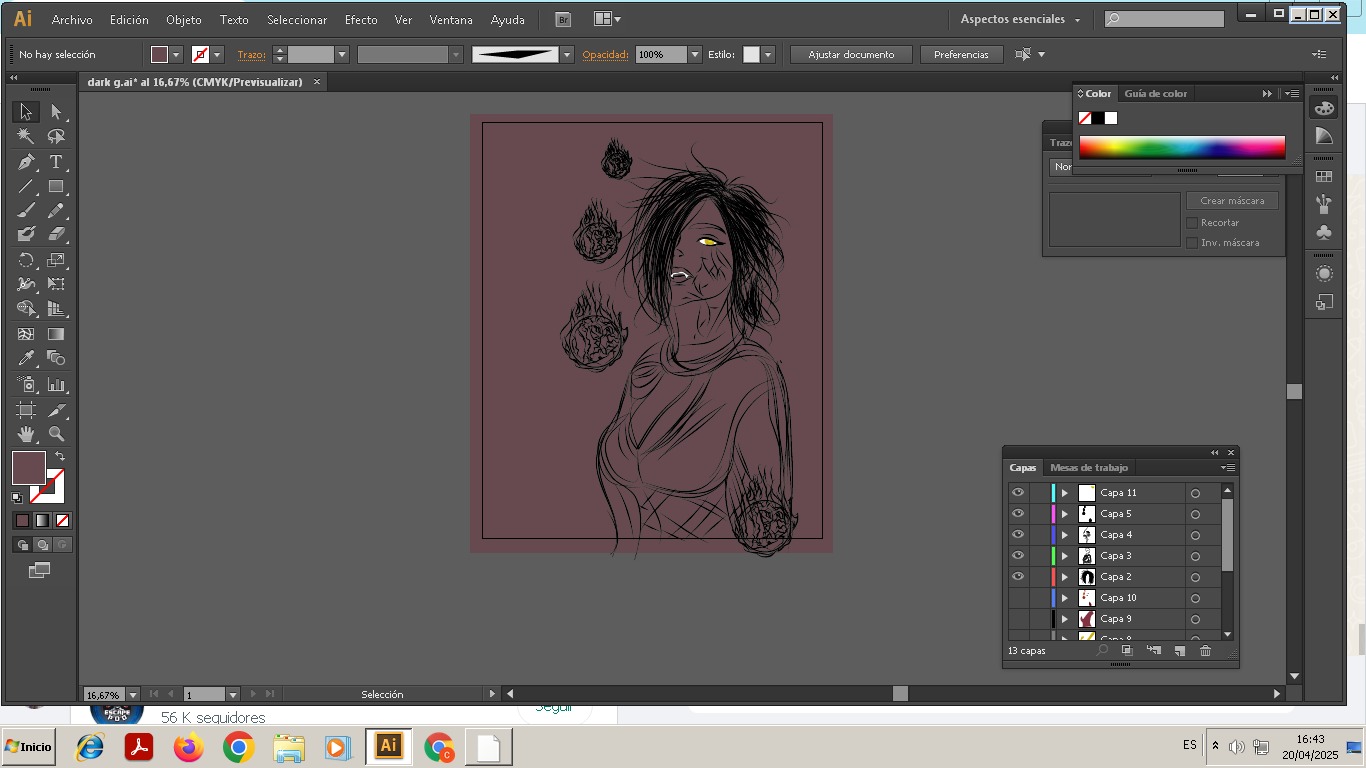Screen dimensions: 1366x768
Task: Hide Capa 4 with its eye icon
Action: (1018, 534)
